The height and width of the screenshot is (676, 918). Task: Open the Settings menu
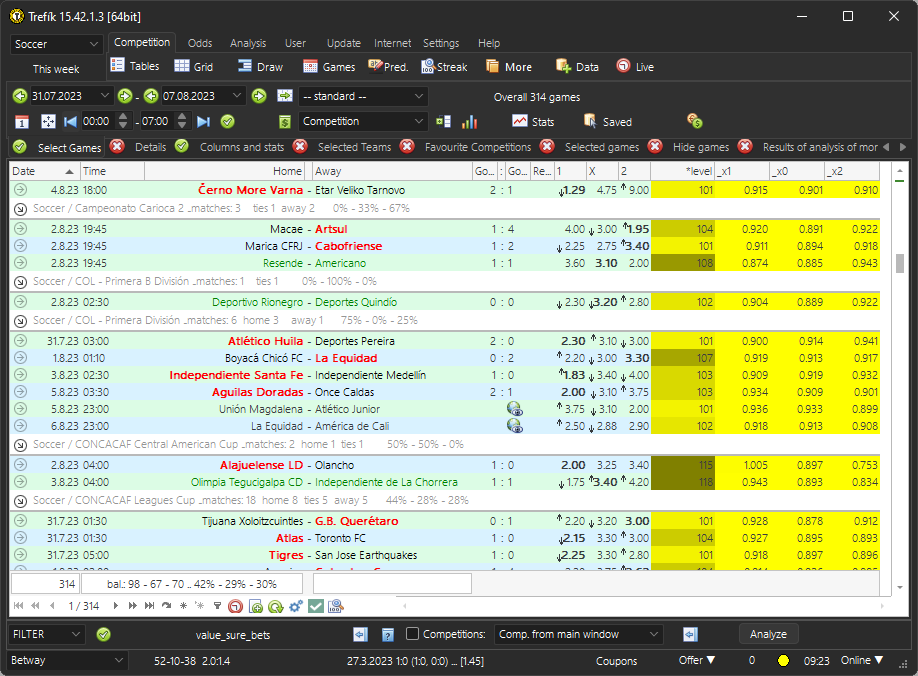tap(441, 43)
